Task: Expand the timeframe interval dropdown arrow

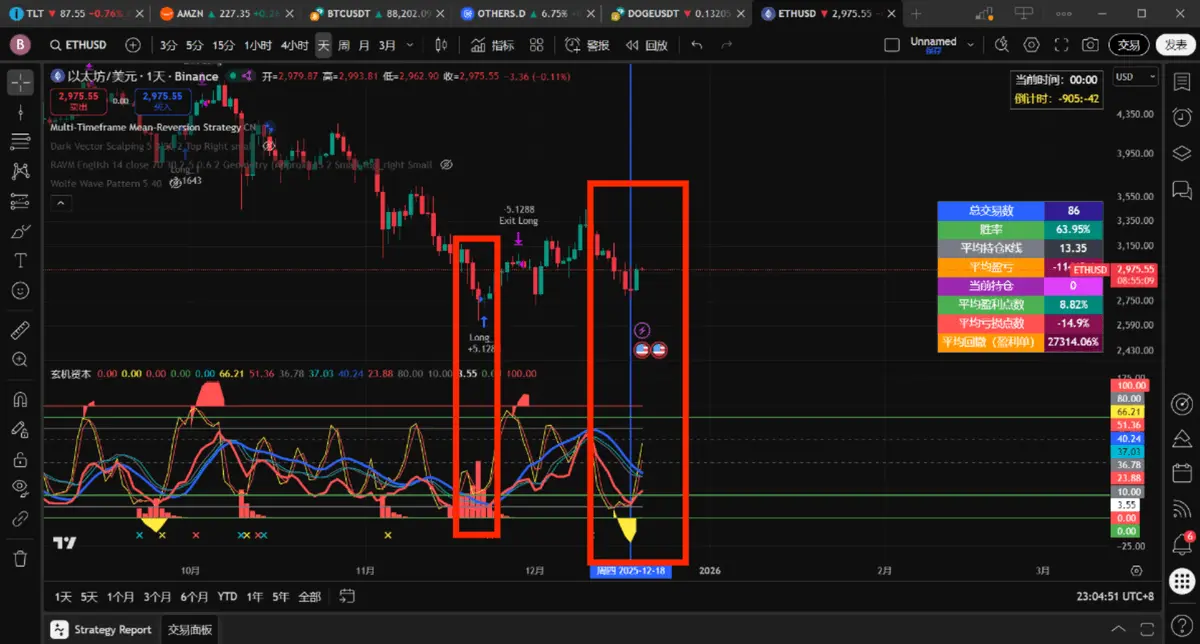Action: coord(409,45)
